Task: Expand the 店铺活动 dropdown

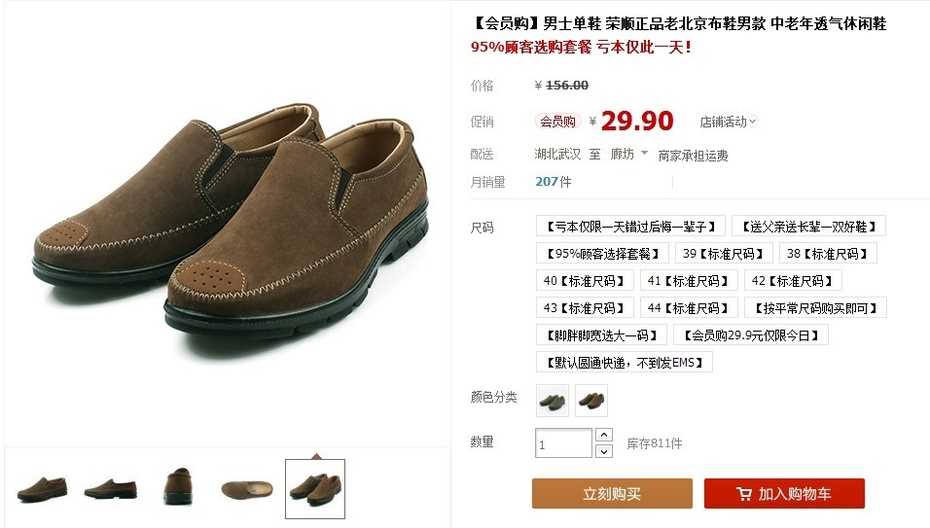Action: 728,122
